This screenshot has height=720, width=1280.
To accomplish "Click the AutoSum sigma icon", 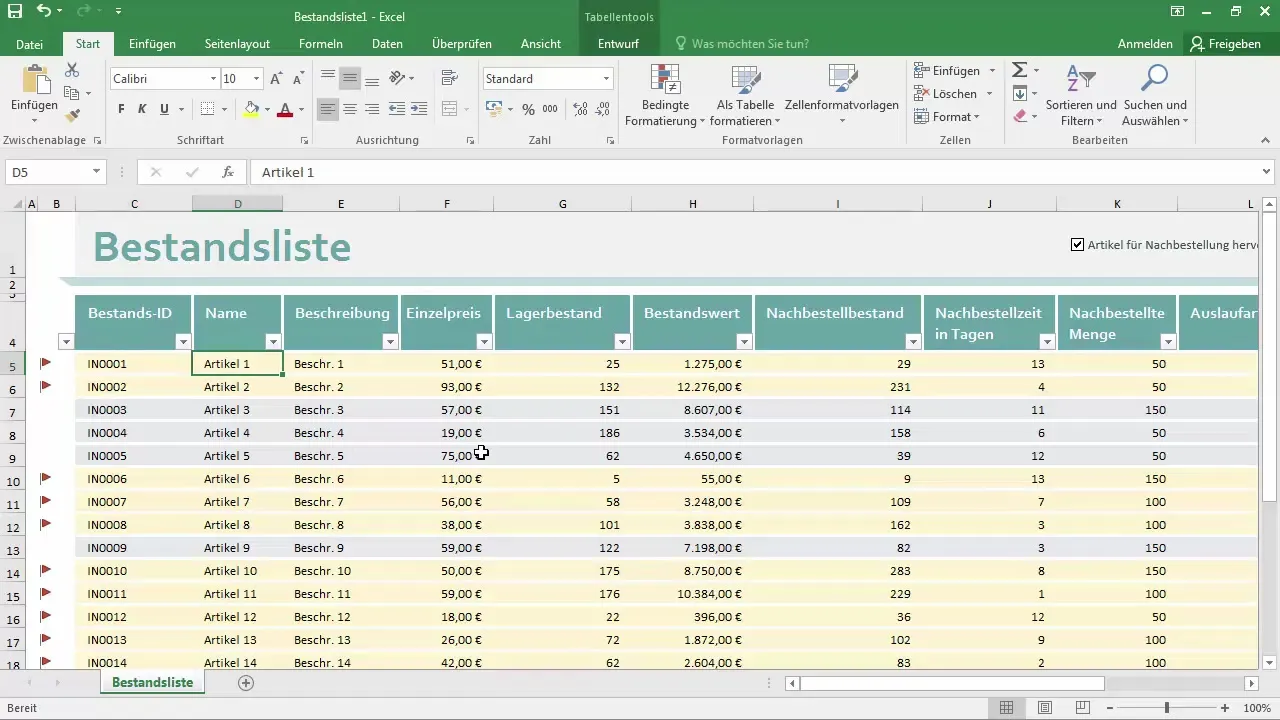I will (x=1019, y=70).
